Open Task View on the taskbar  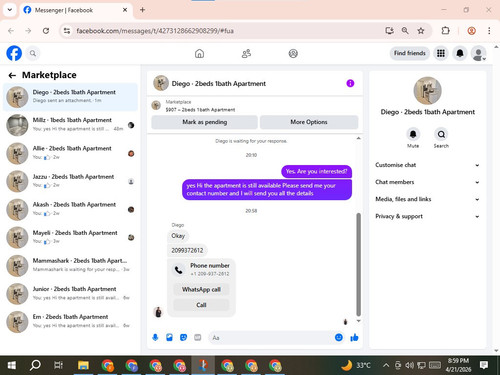pyautogui.click(x=58, y=365)
